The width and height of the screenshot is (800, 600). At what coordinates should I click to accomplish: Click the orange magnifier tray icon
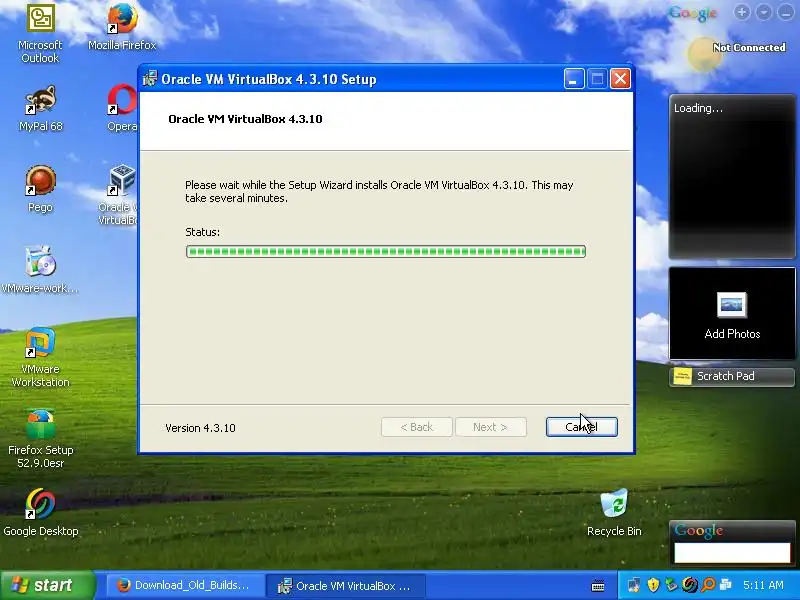708,585
